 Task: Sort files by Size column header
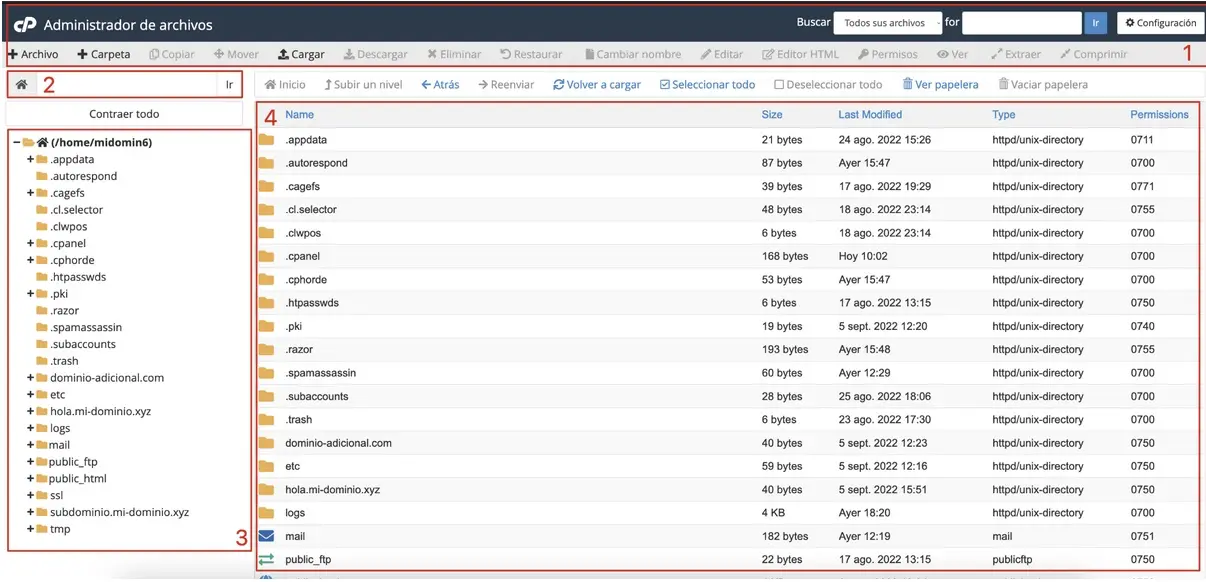coord(772,115)
